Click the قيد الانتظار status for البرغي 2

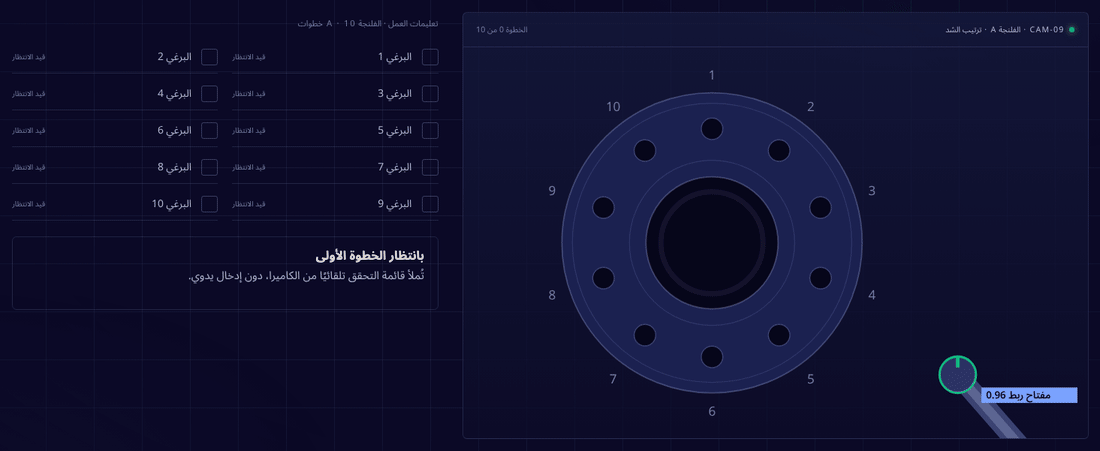pos(29,57)
